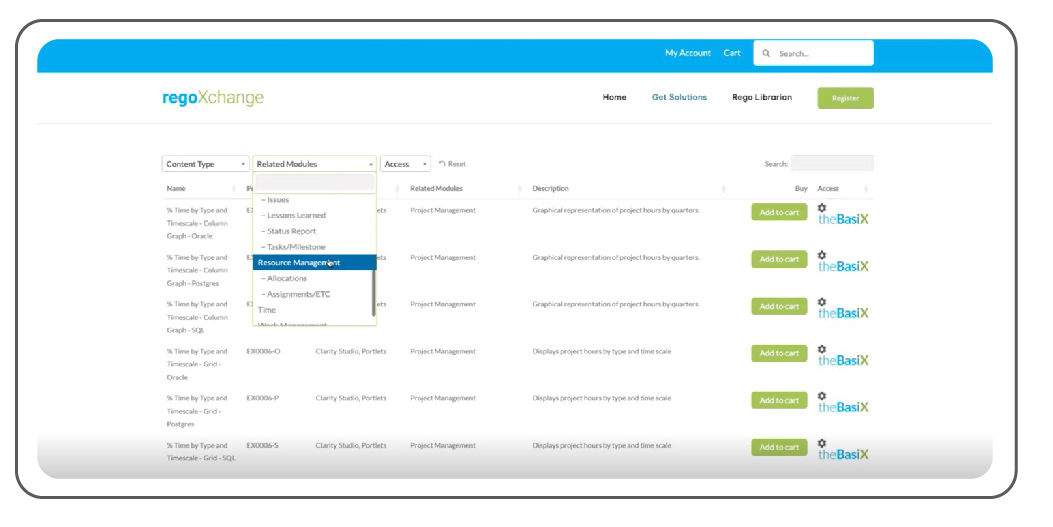Click the EX0006-S product ID cell

click(x=263, y=445)
